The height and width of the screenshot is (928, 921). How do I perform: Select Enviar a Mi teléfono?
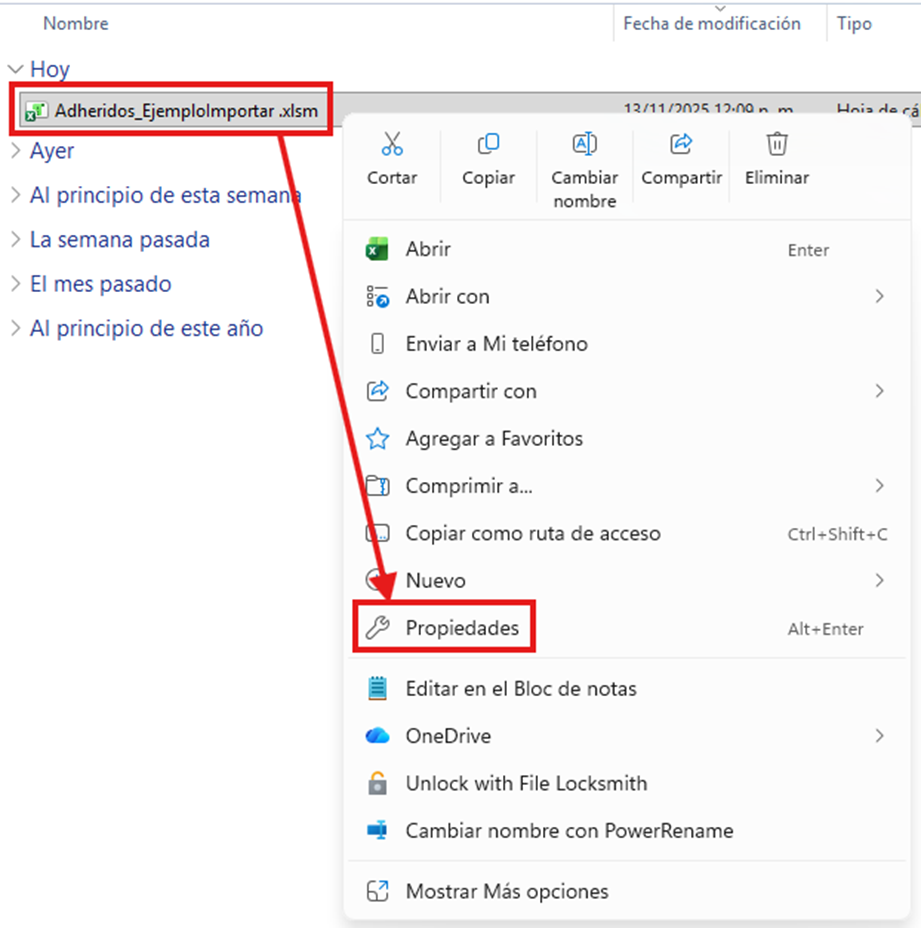(496, 344)
